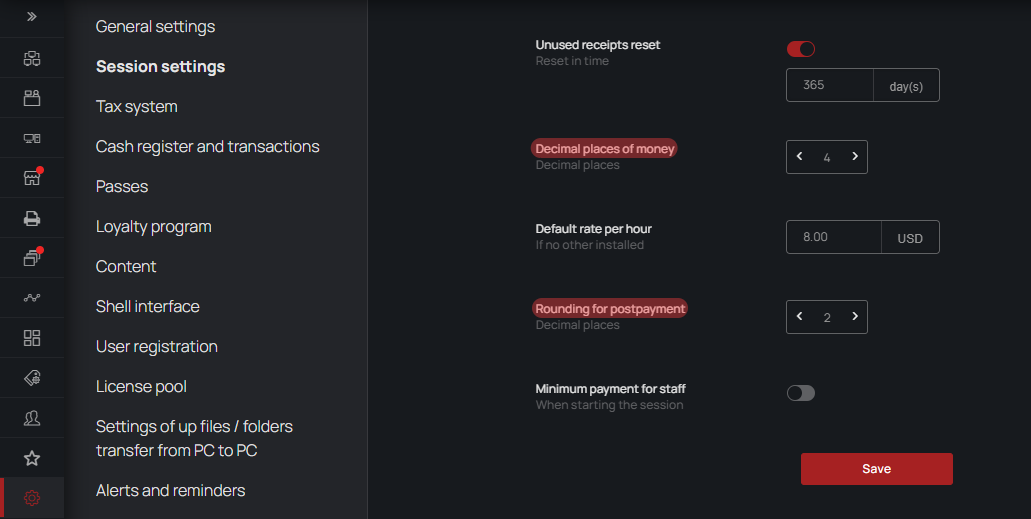Enable Minimum payment for staff toggle
1031x519 pixels.
(801, 393)
